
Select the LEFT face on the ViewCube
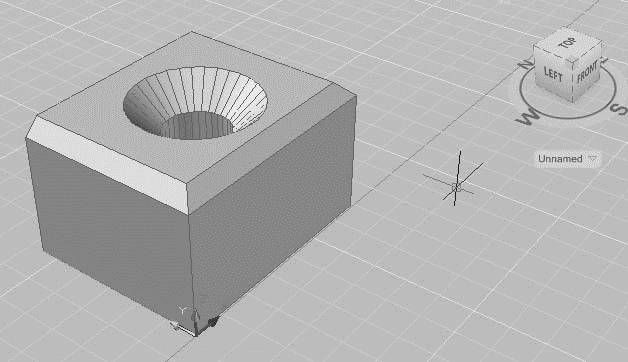[x=553, y=74]
